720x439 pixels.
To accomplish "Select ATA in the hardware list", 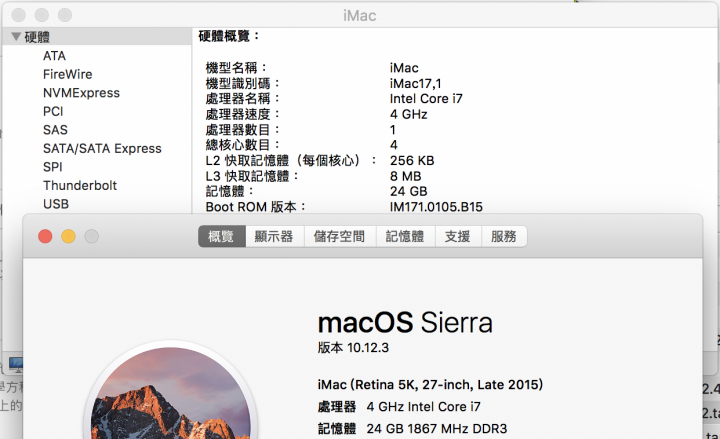I will pyautogui.click(x=54, y=56).
